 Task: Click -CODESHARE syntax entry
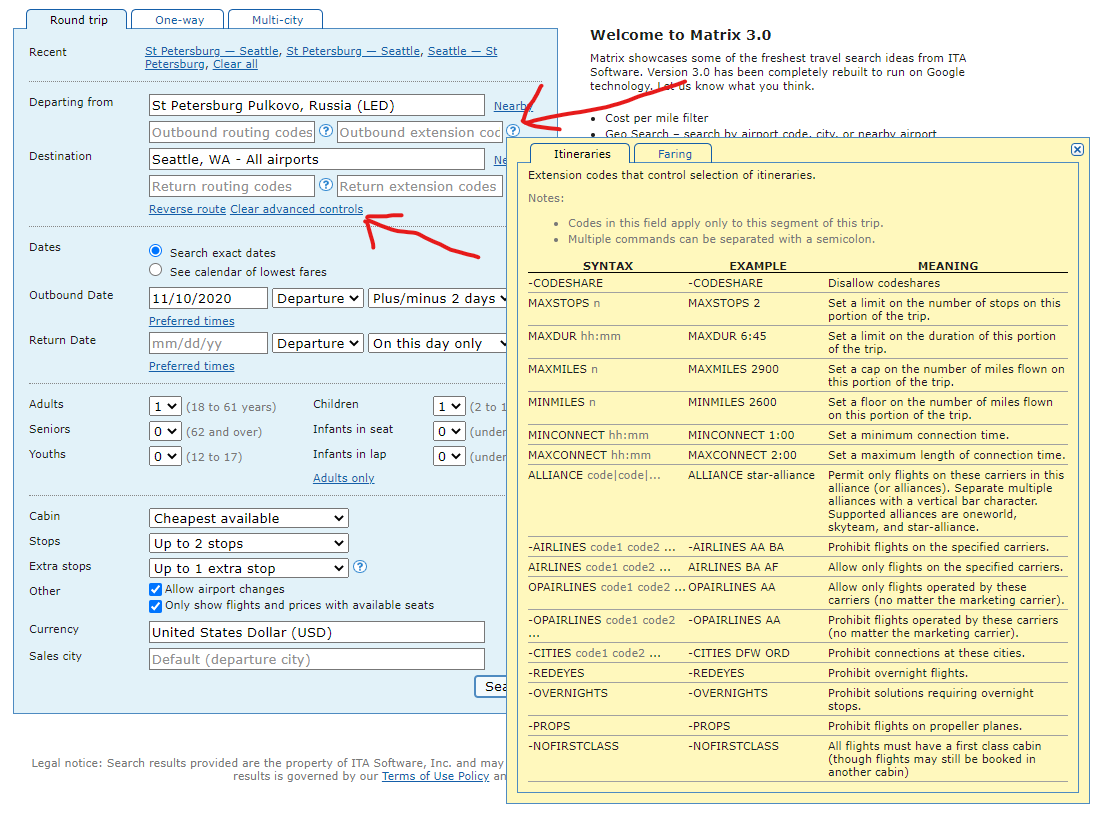point(565,283)
